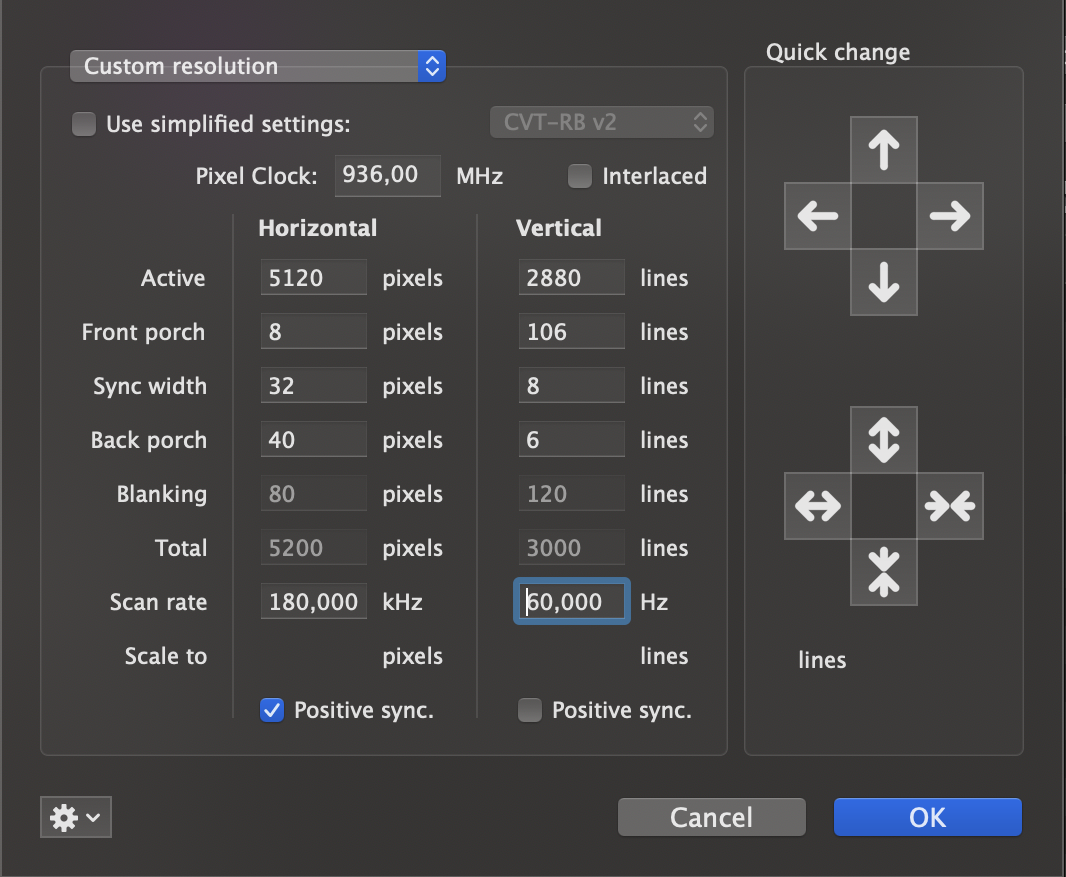Image resolution: width=1066 pixels, height=877 pixels.
Task: Click the Quick change label
Action: [838, 52]
